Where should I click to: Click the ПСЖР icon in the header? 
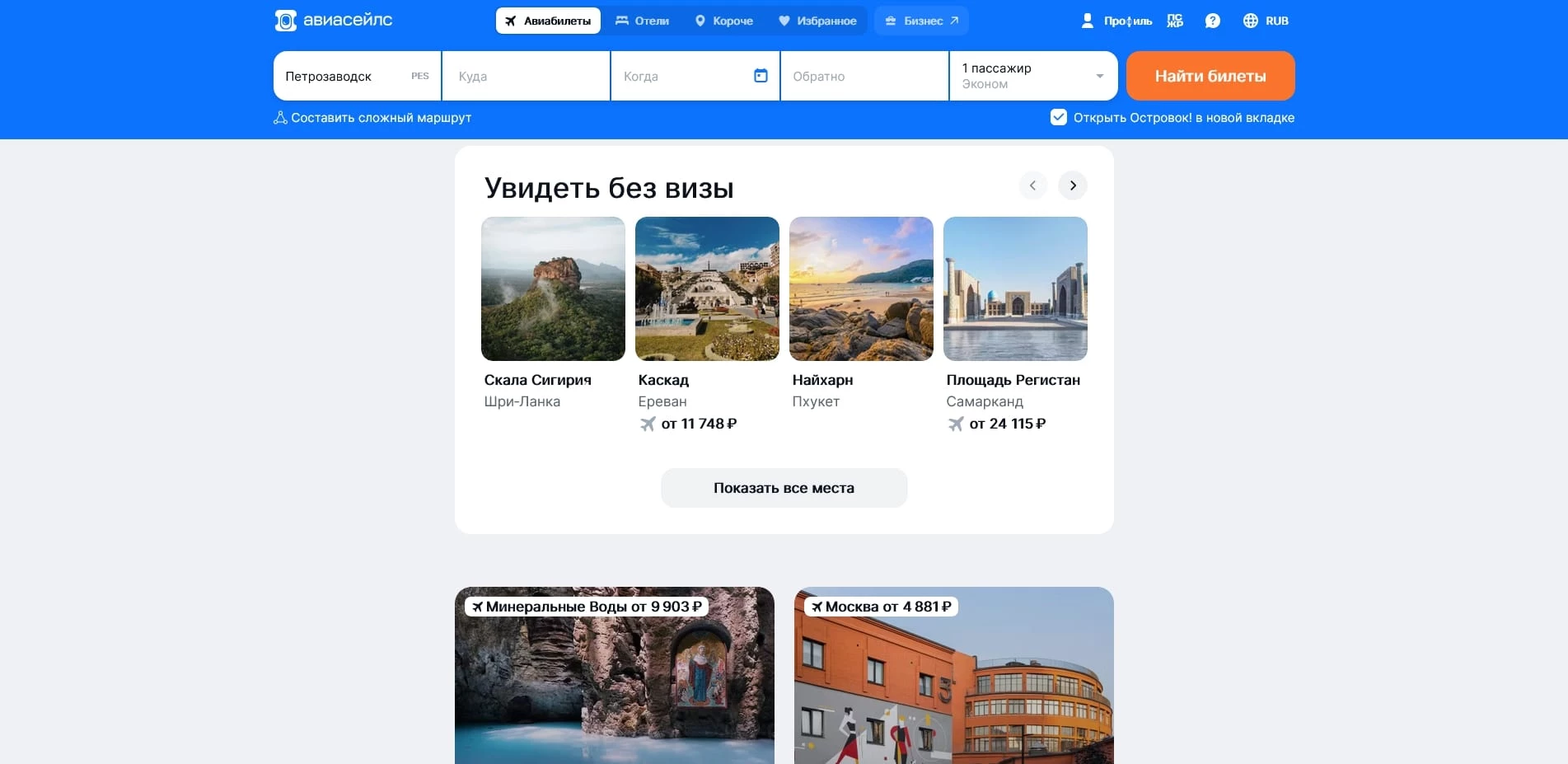(1173, 20)
